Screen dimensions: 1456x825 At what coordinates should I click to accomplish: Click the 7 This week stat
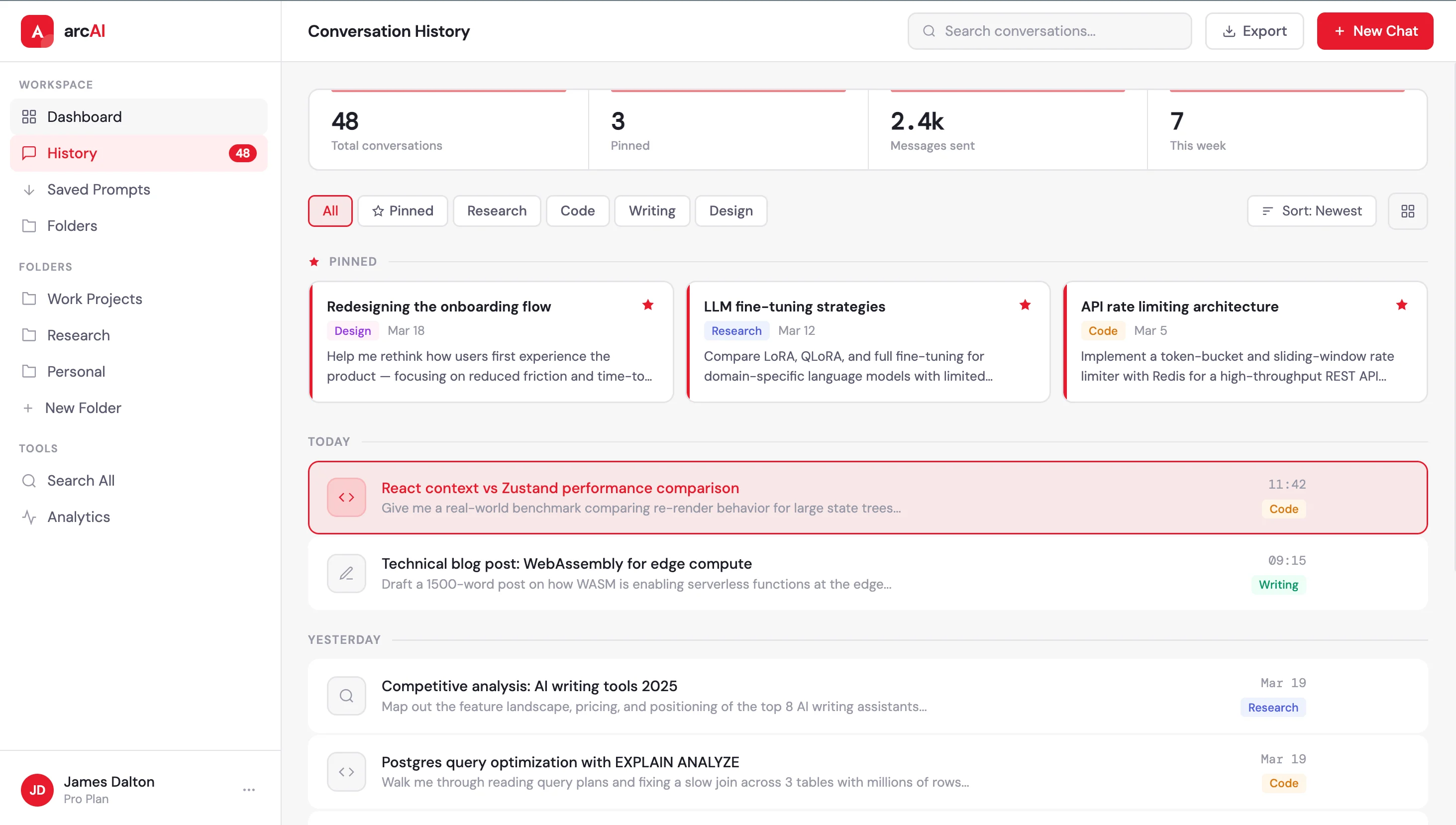tap(1287, 130)
